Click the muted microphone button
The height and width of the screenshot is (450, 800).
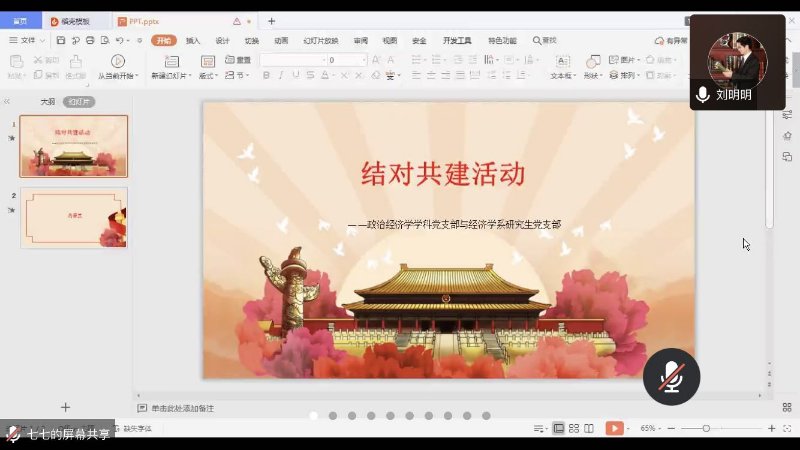[671, 377]
